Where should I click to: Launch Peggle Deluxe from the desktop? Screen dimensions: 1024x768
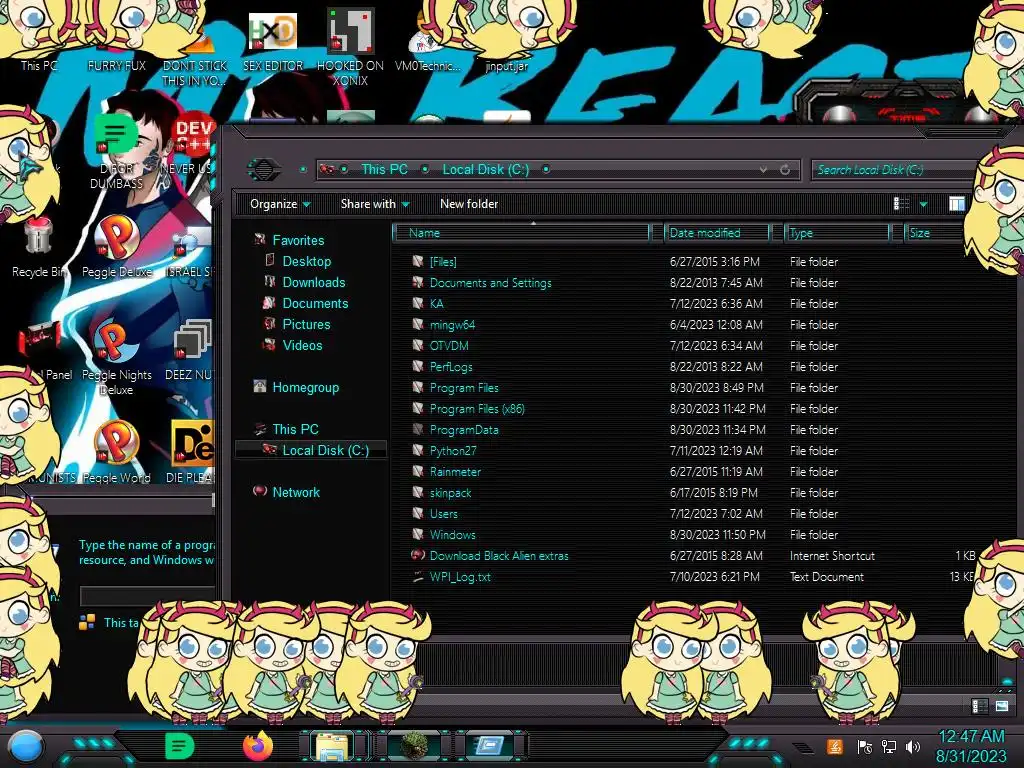coord(117,247)
